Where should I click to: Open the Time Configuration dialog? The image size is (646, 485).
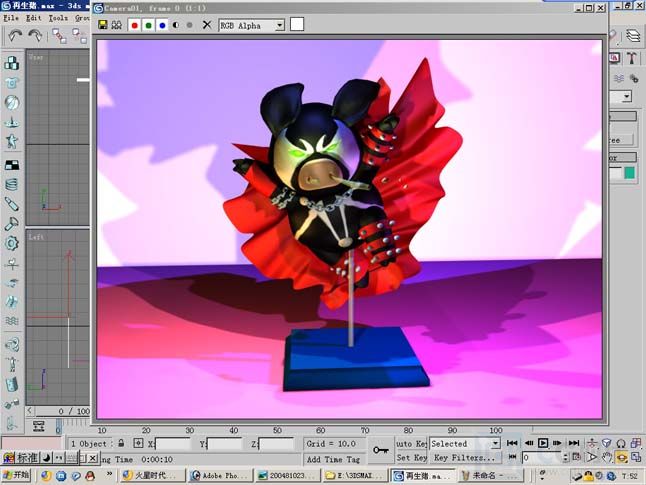click(577, 457)
